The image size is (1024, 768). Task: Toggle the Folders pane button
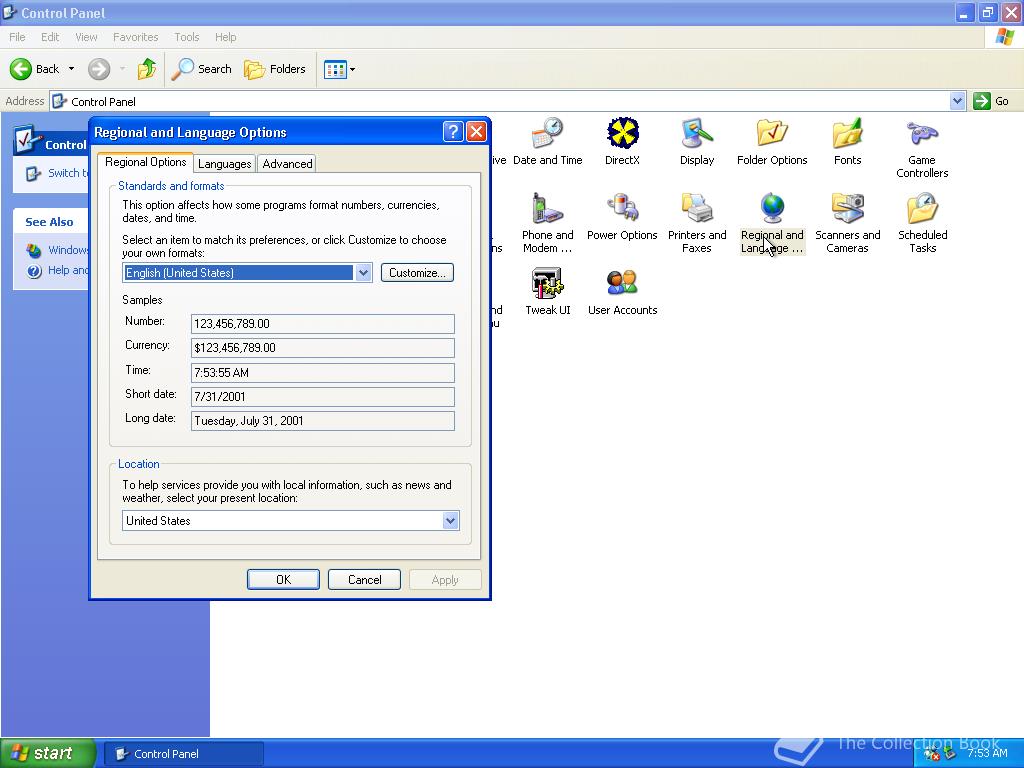coord(275,69)
